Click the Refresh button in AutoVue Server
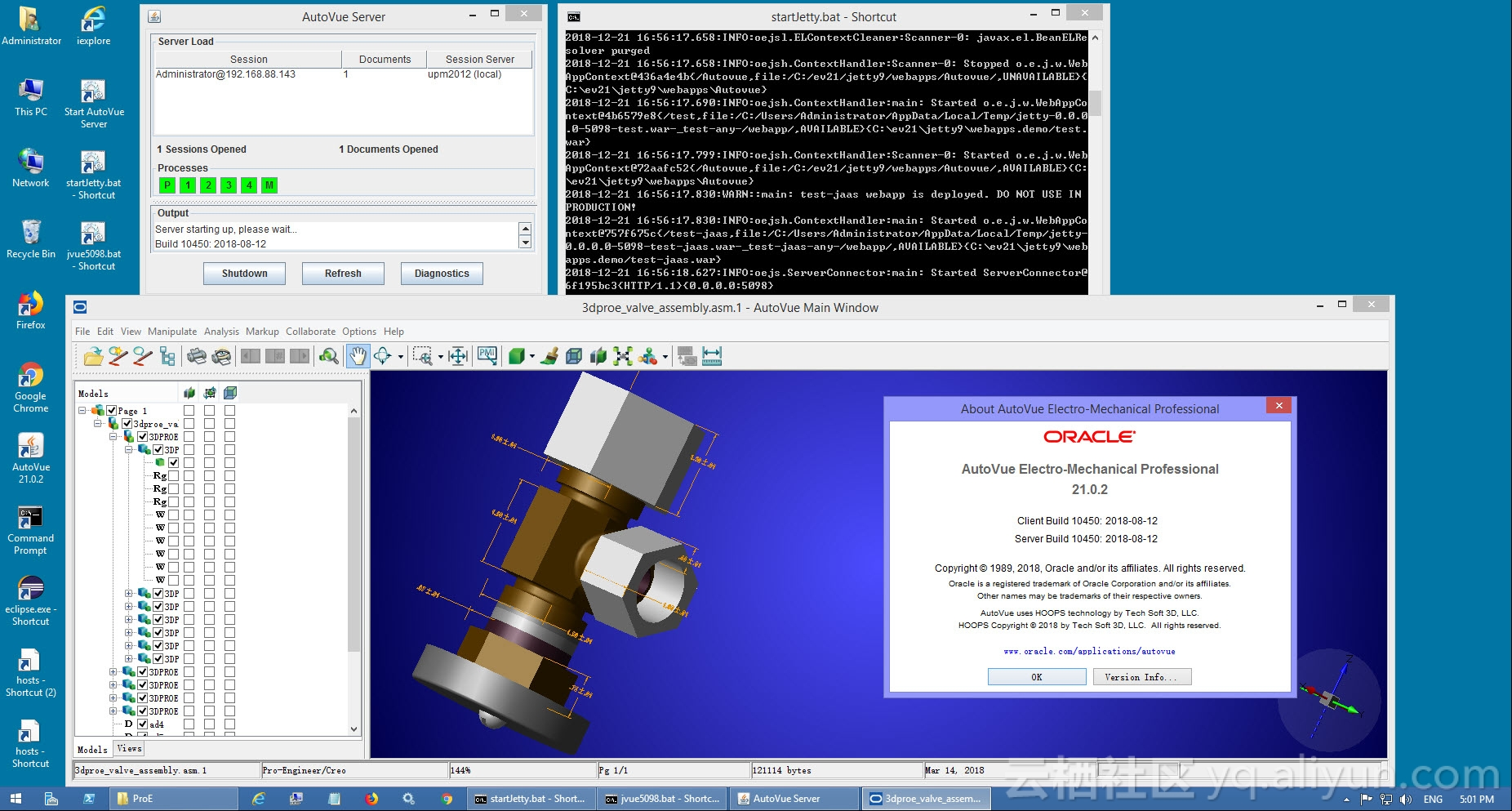This screenshot has height=811, width=1512. 343,274
